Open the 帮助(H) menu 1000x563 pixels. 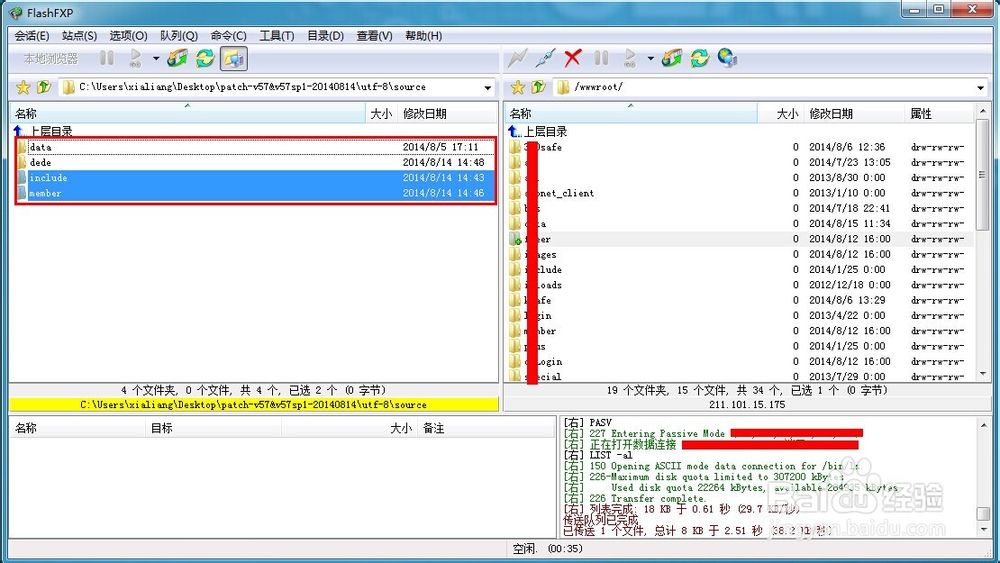pos(423,36)
